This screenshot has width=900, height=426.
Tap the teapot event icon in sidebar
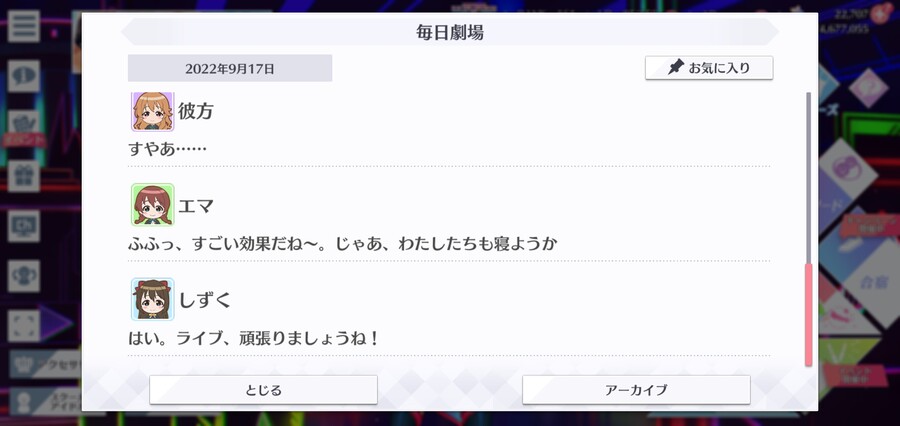click(24, 126)
